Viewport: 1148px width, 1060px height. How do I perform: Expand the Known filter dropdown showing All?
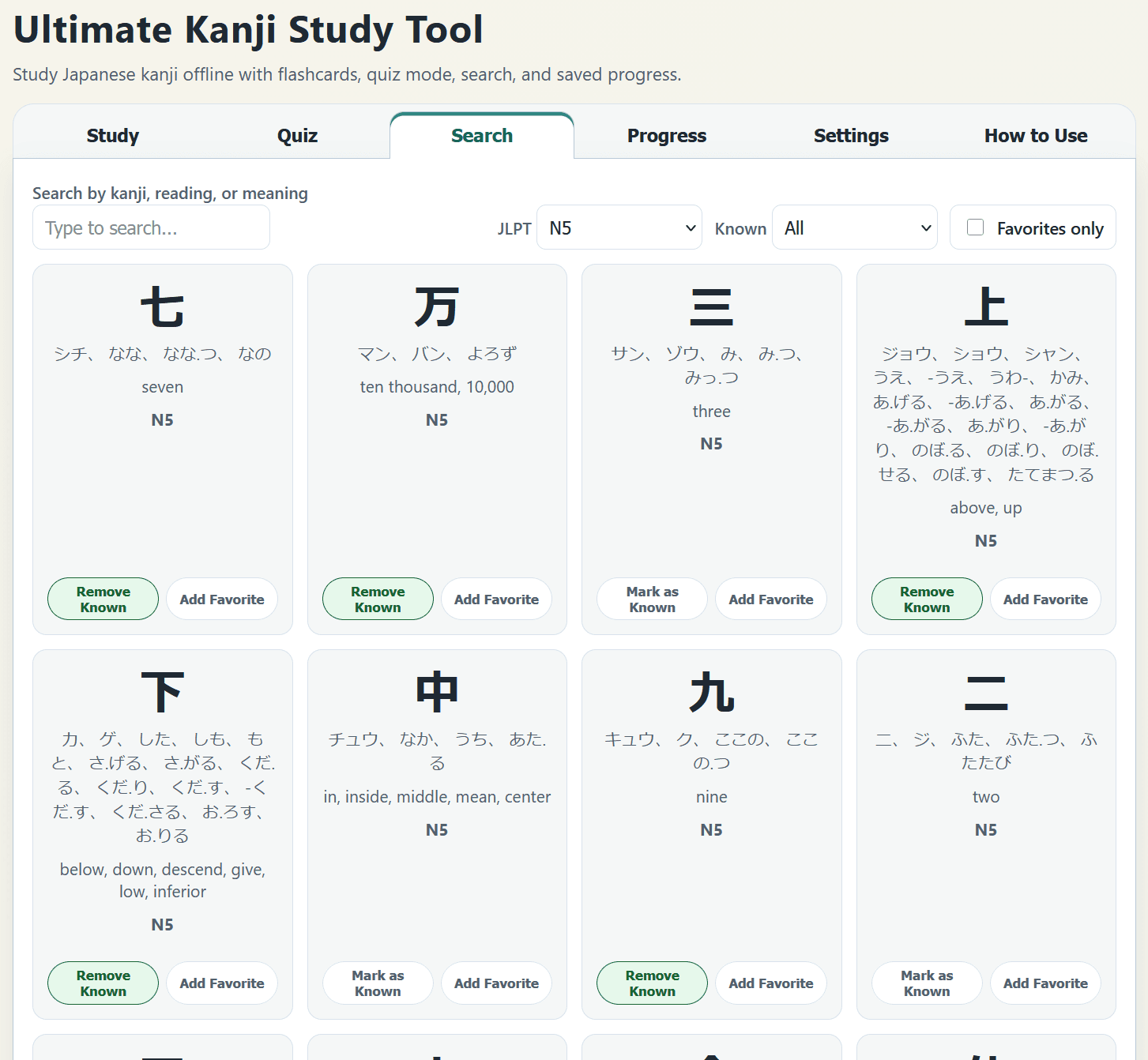[x=855, y=227]
